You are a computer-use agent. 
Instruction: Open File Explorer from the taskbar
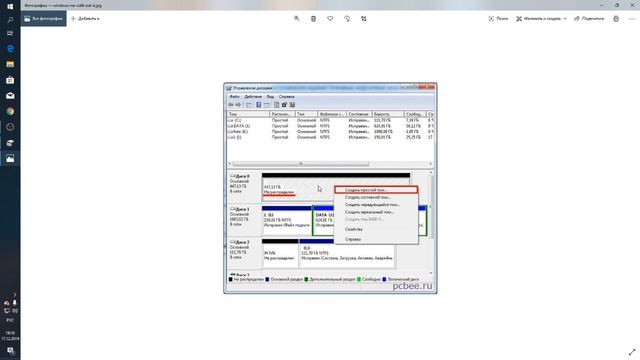[x=10, y=64]
